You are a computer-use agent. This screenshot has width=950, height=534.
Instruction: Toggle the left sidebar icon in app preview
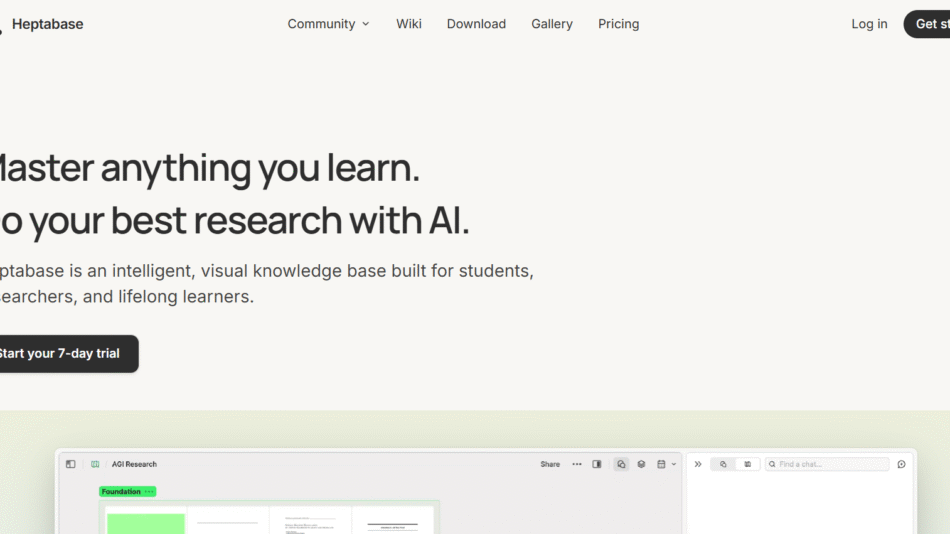(71, 464)
